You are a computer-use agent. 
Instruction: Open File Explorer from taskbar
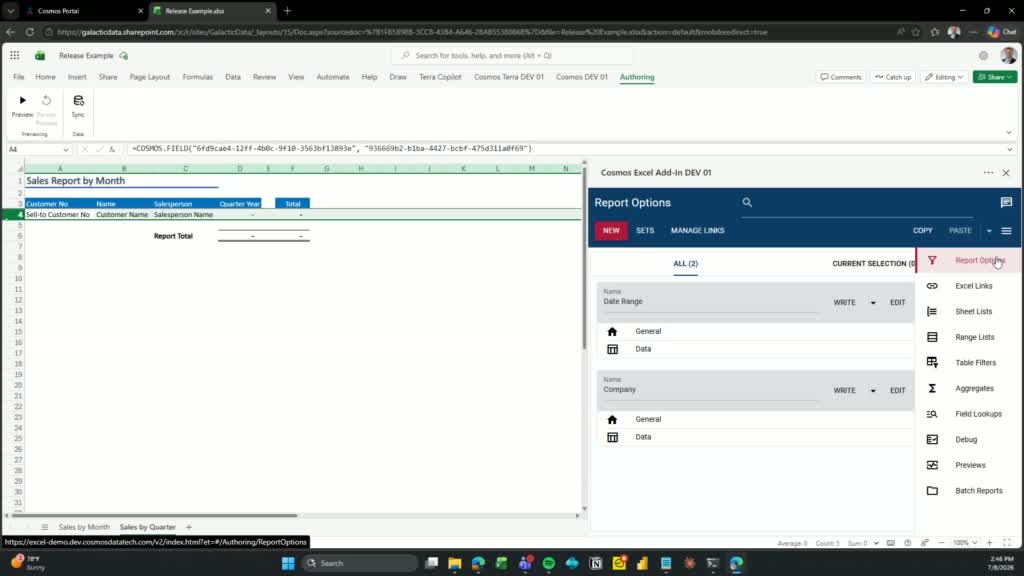pos(455,563)
